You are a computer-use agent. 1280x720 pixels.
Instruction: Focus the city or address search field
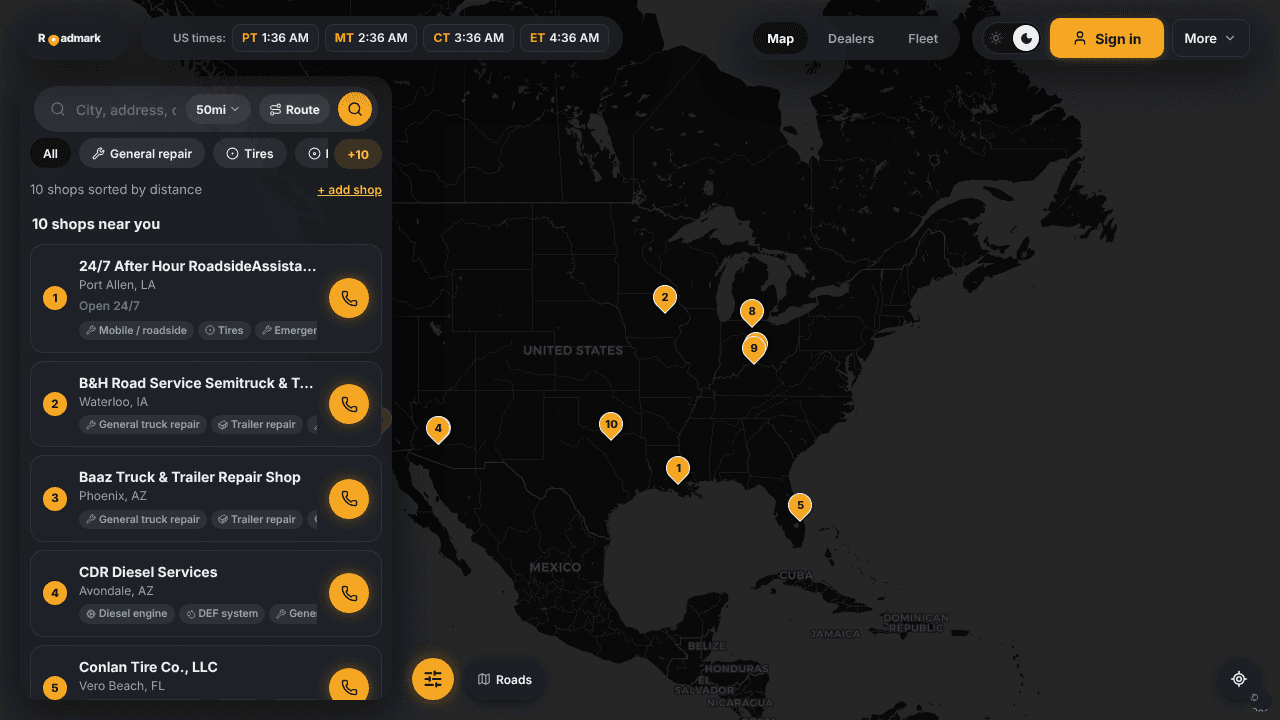click(x=126, y=109)
